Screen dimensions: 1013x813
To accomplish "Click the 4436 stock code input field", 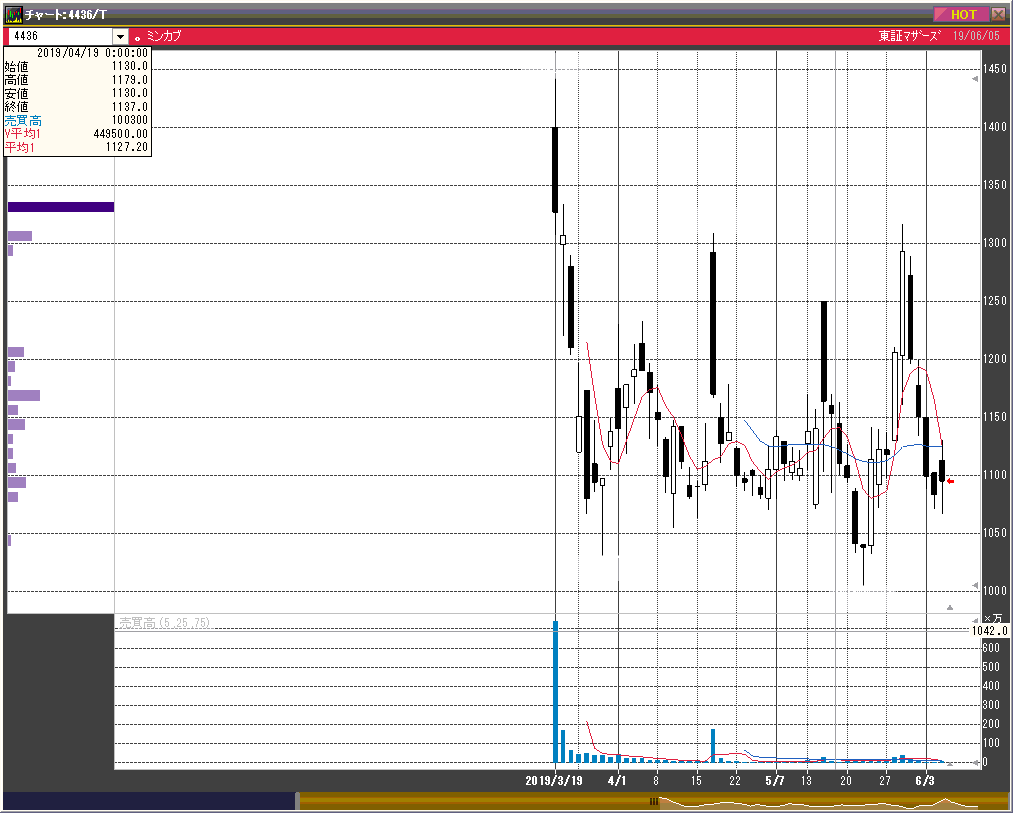I will point(60,36).
